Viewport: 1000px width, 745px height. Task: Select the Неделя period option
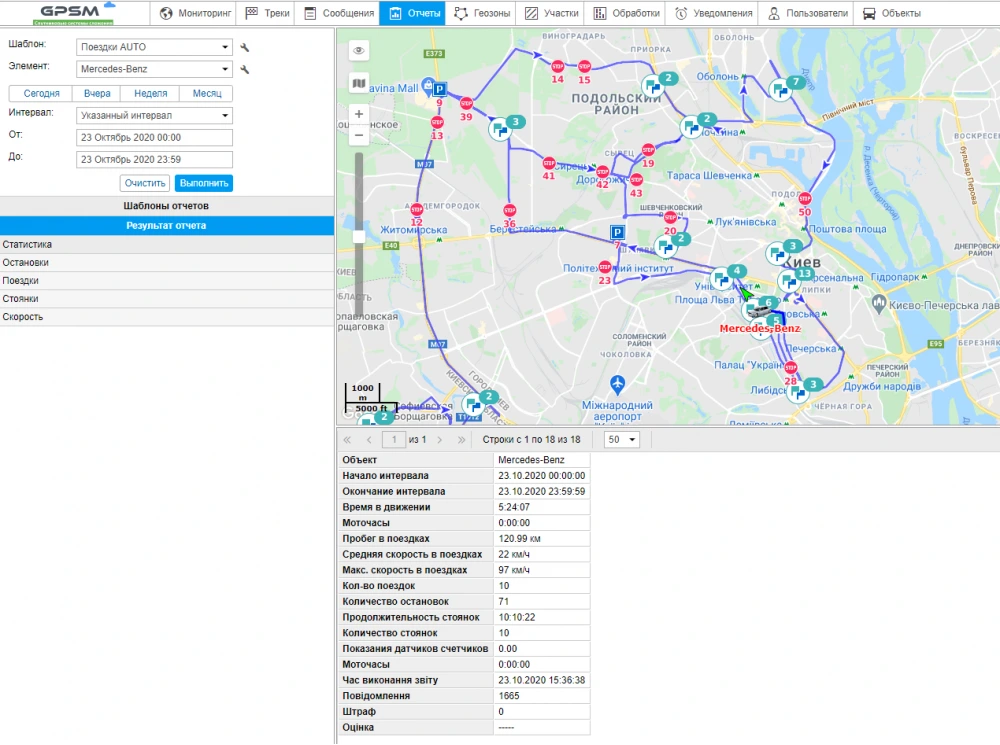point(150,93)
